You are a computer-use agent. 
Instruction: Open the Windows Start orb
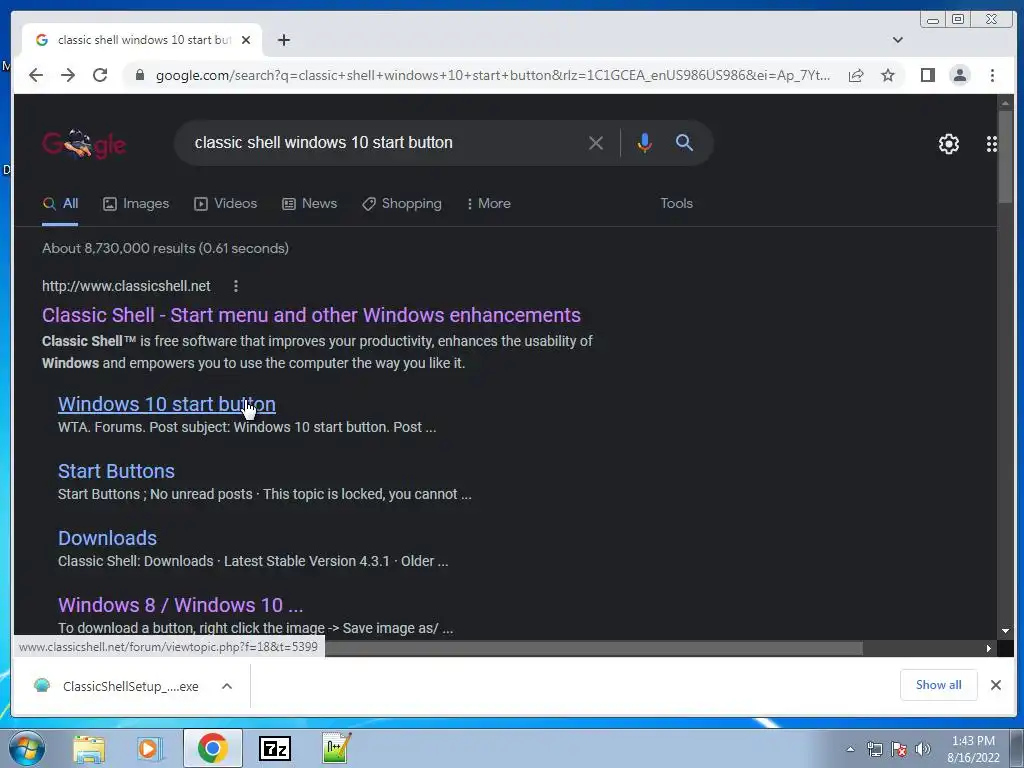[x=26, y=748]
